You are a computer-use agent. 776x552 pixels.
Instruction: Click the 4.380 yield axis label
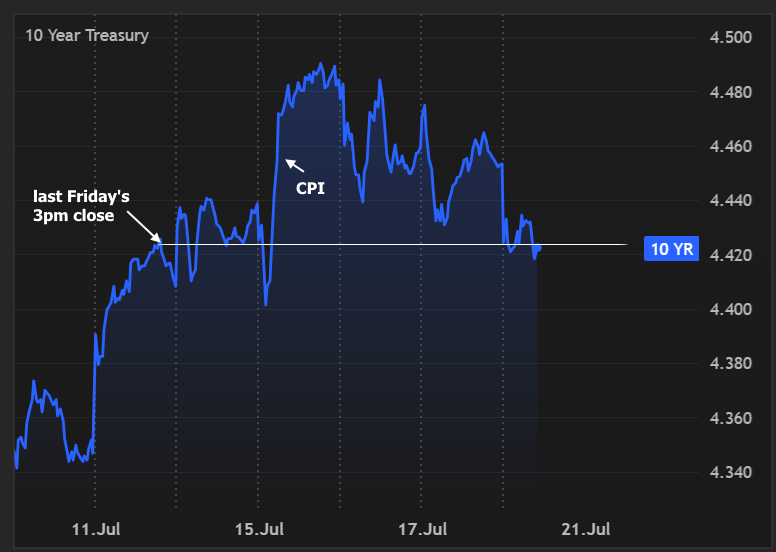(x=730, y=363)
